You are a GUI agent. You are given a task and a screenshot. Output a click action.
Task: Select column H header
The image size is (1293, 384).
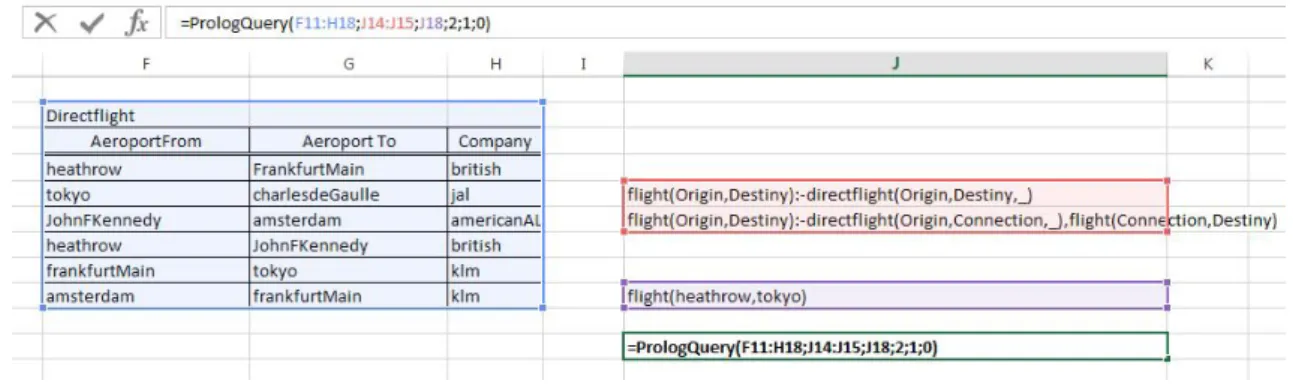pos(495,63)
